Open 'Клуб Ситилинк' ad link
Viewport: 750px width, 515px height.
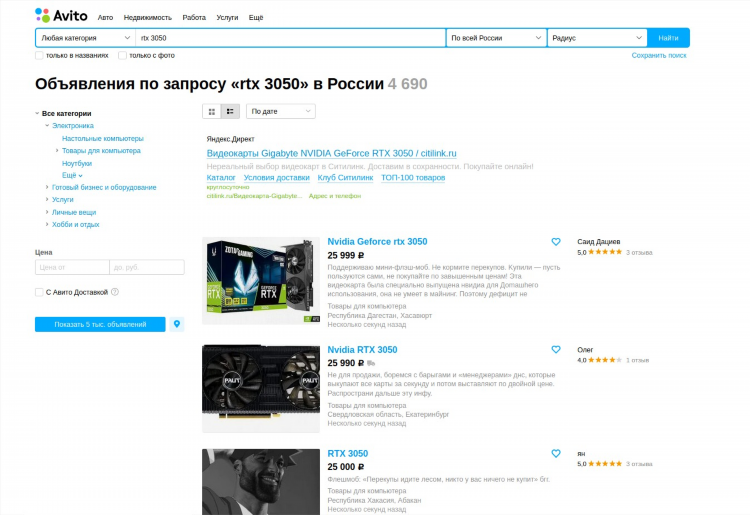pyautogui.click(x=345, y=177)
